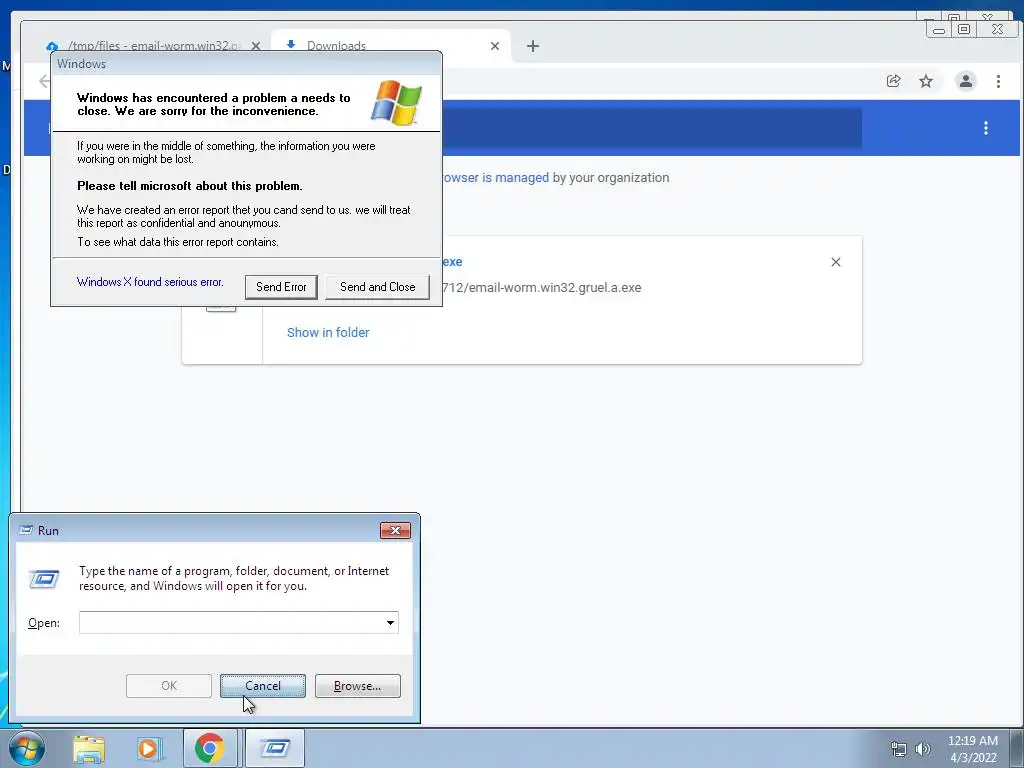Open the Downloads page more actions menu
The height and width of the screenshot is (768, 1024).
tap(986, 128)
